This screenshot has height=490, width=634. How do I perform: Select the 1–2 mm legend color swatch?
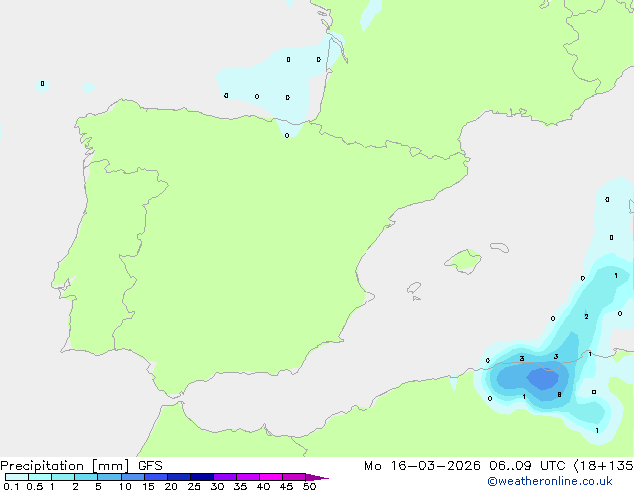63,477
